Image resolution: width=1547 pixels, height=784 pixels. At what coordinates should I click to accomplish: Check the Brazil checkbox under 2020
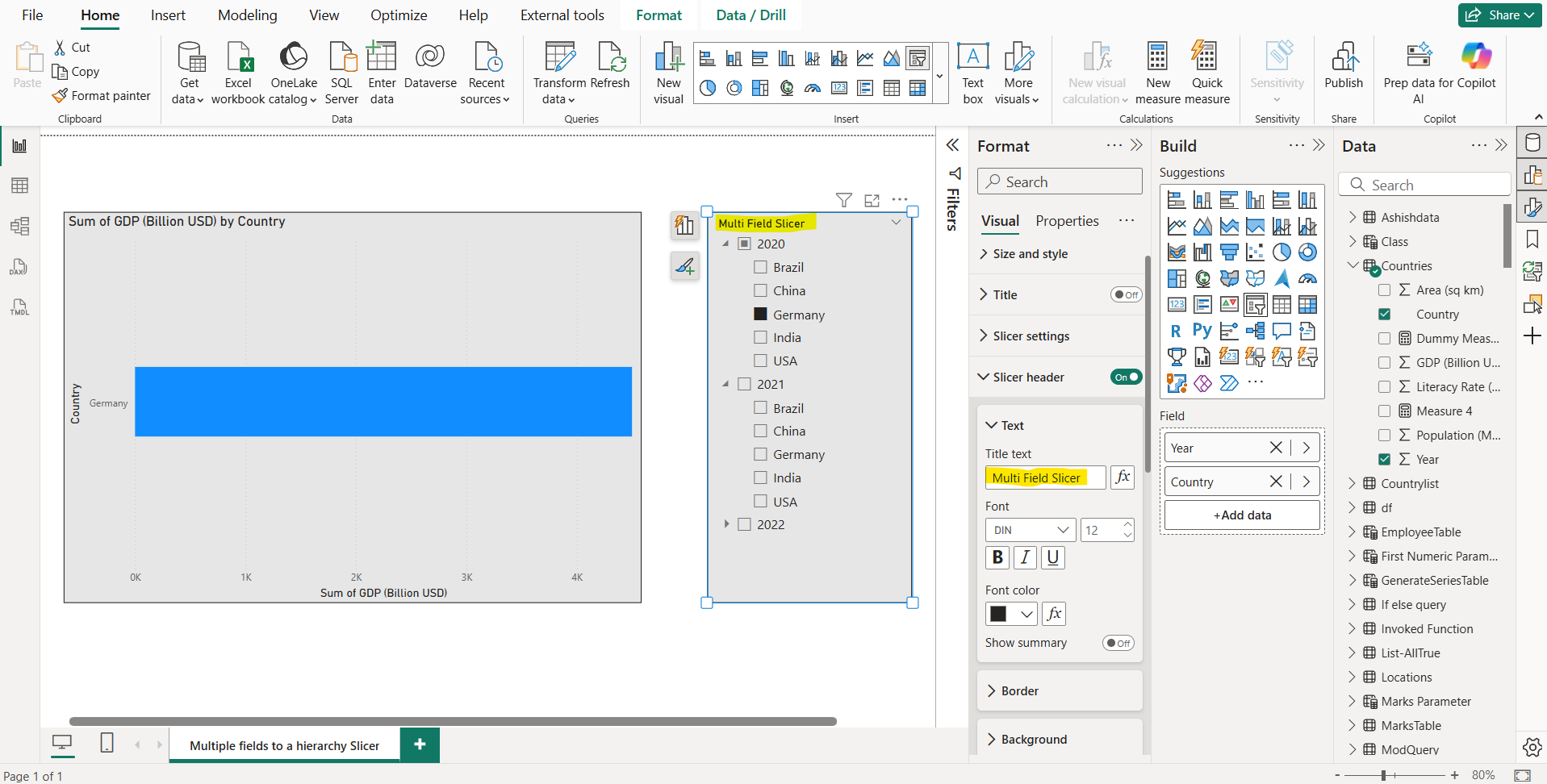click(759, 266)
